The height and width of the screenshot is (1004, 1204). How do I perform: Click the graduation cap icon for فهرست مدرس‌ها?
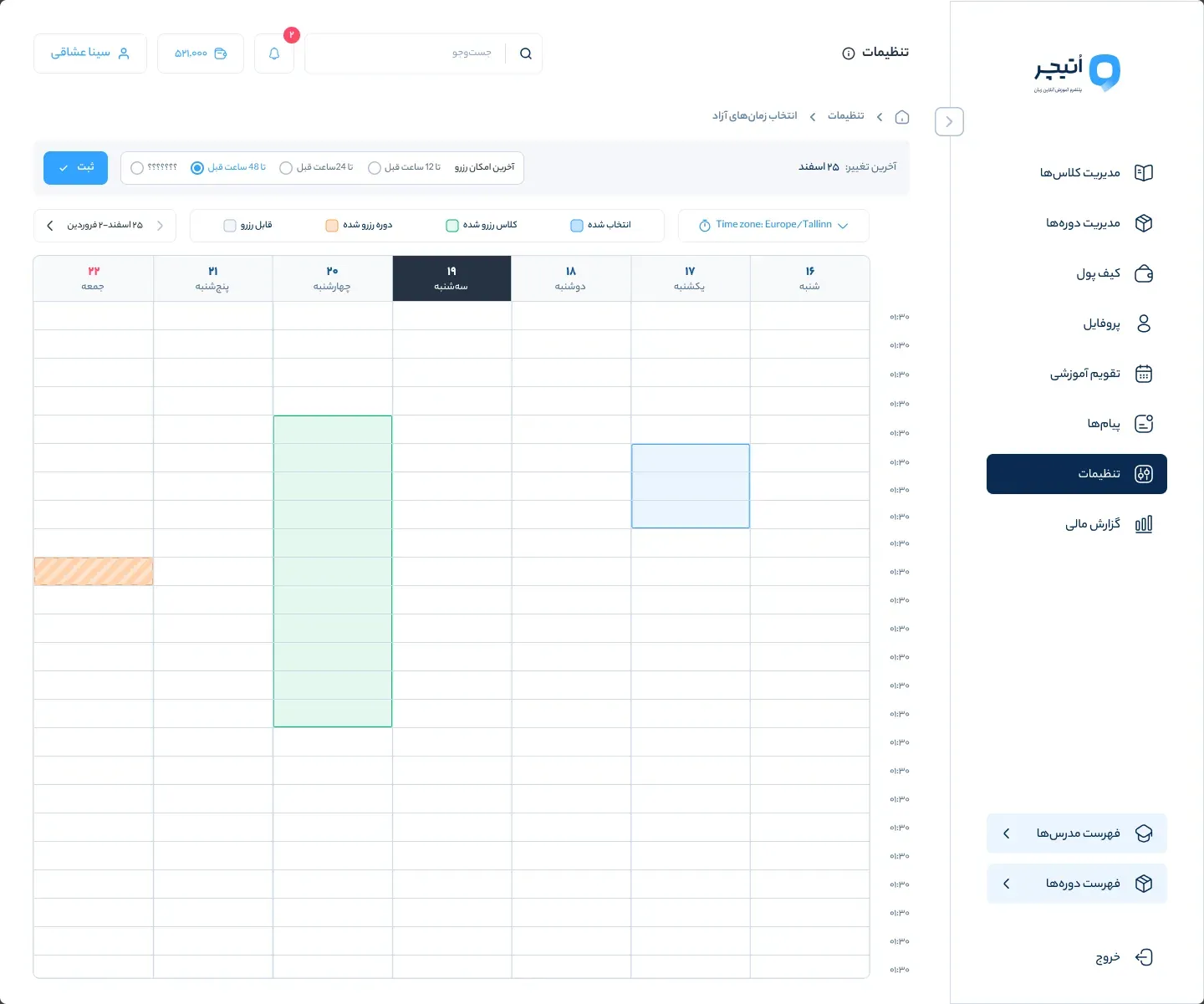(x=1144, y=833)
